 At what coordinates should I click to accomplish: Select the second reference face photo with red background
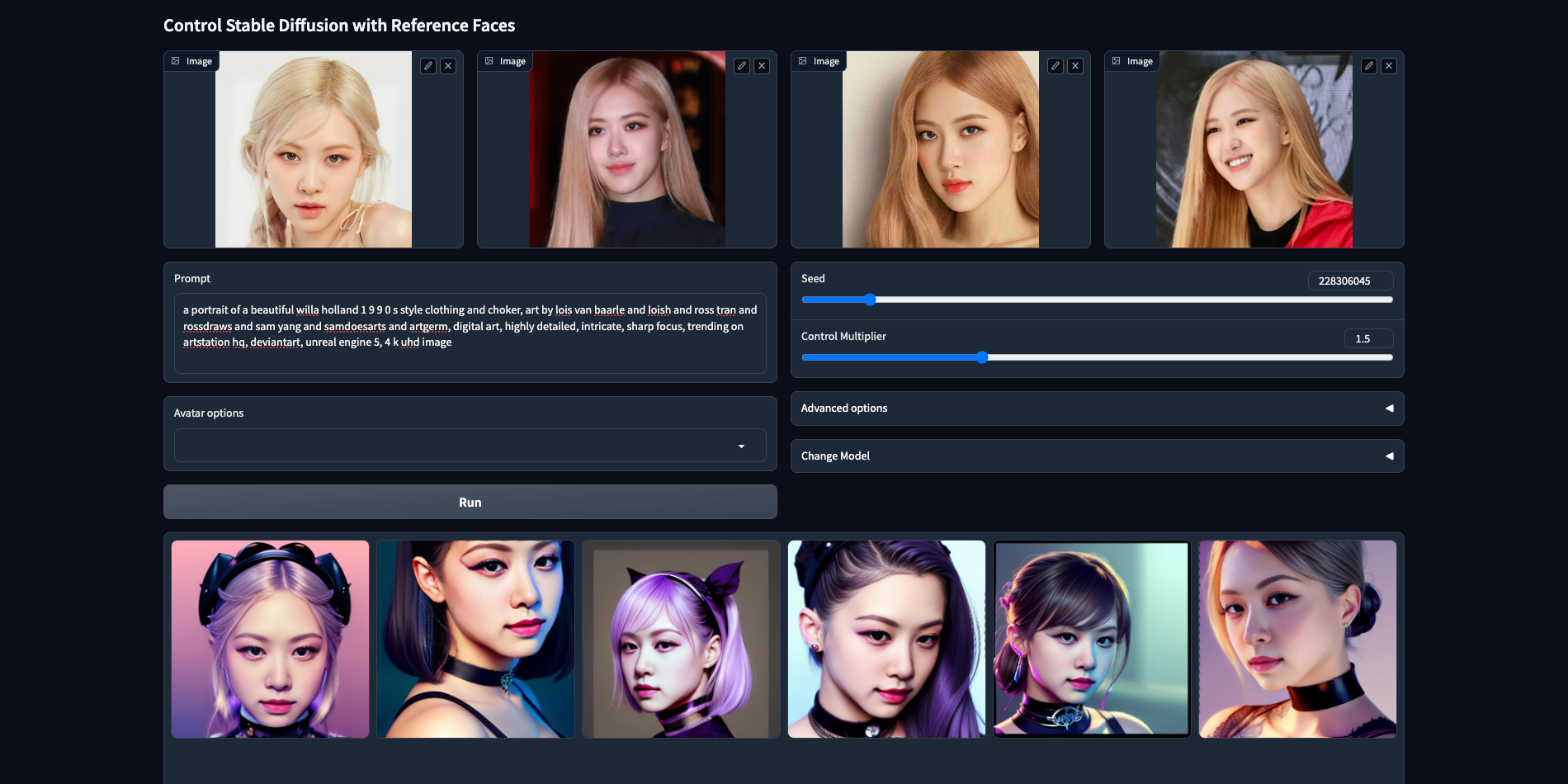click(627, 149)
